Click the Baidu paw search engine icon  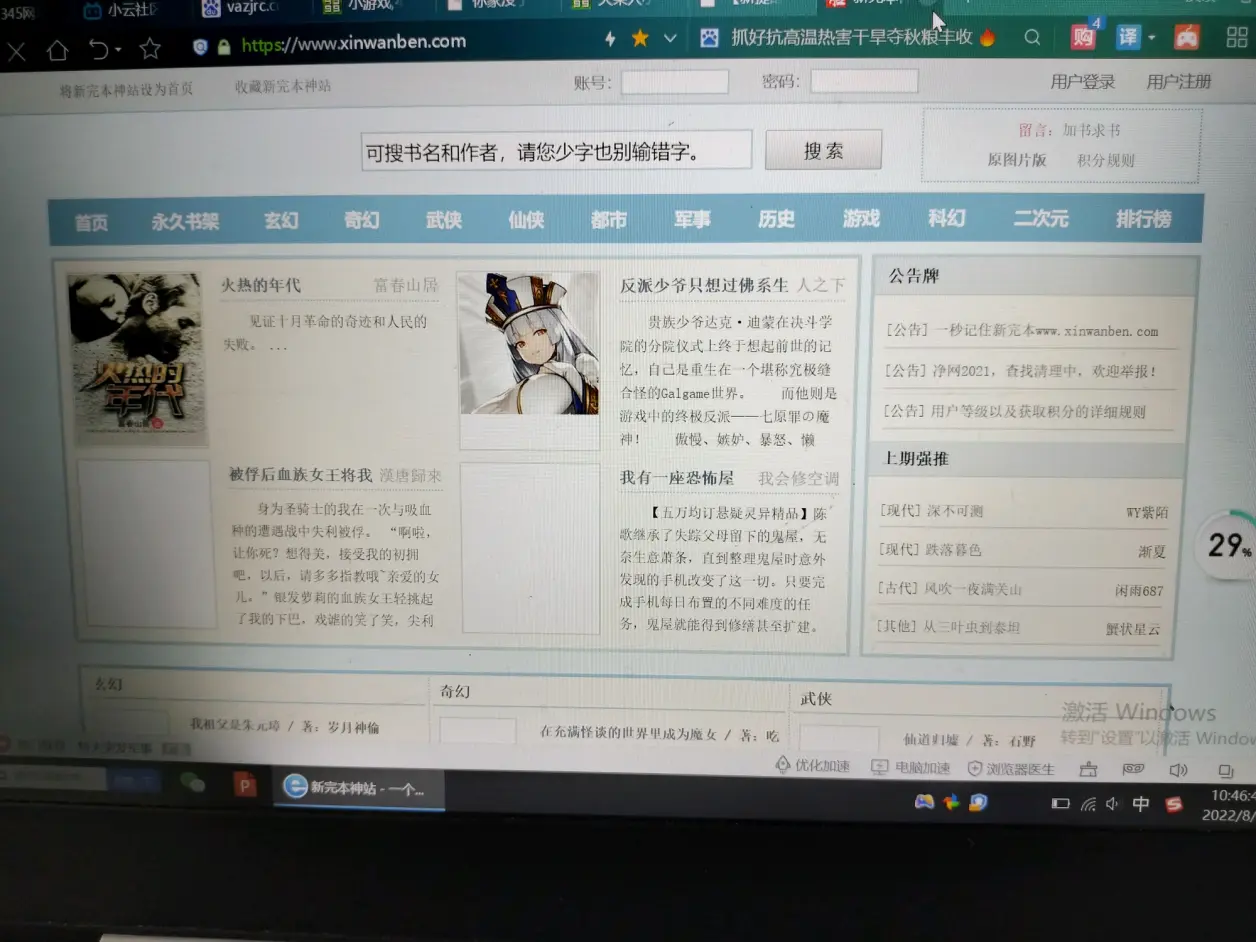point(709,38)
